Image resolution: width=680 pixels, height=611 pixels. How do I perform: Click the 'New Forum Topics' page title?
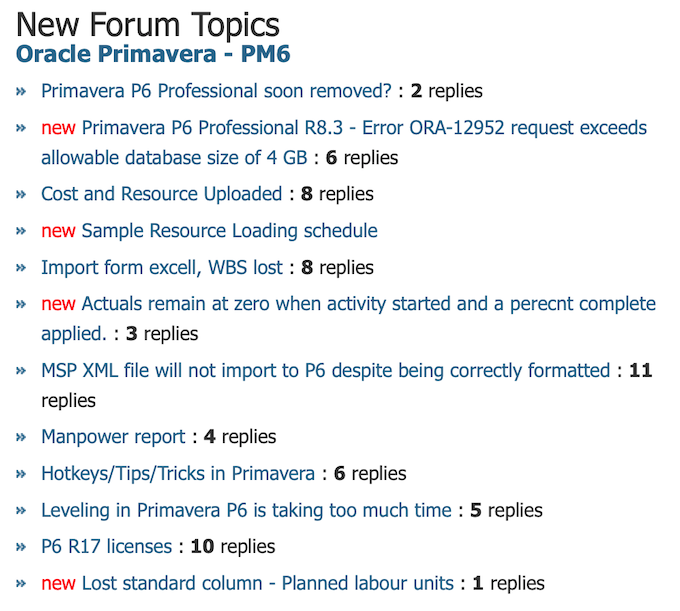148,24
